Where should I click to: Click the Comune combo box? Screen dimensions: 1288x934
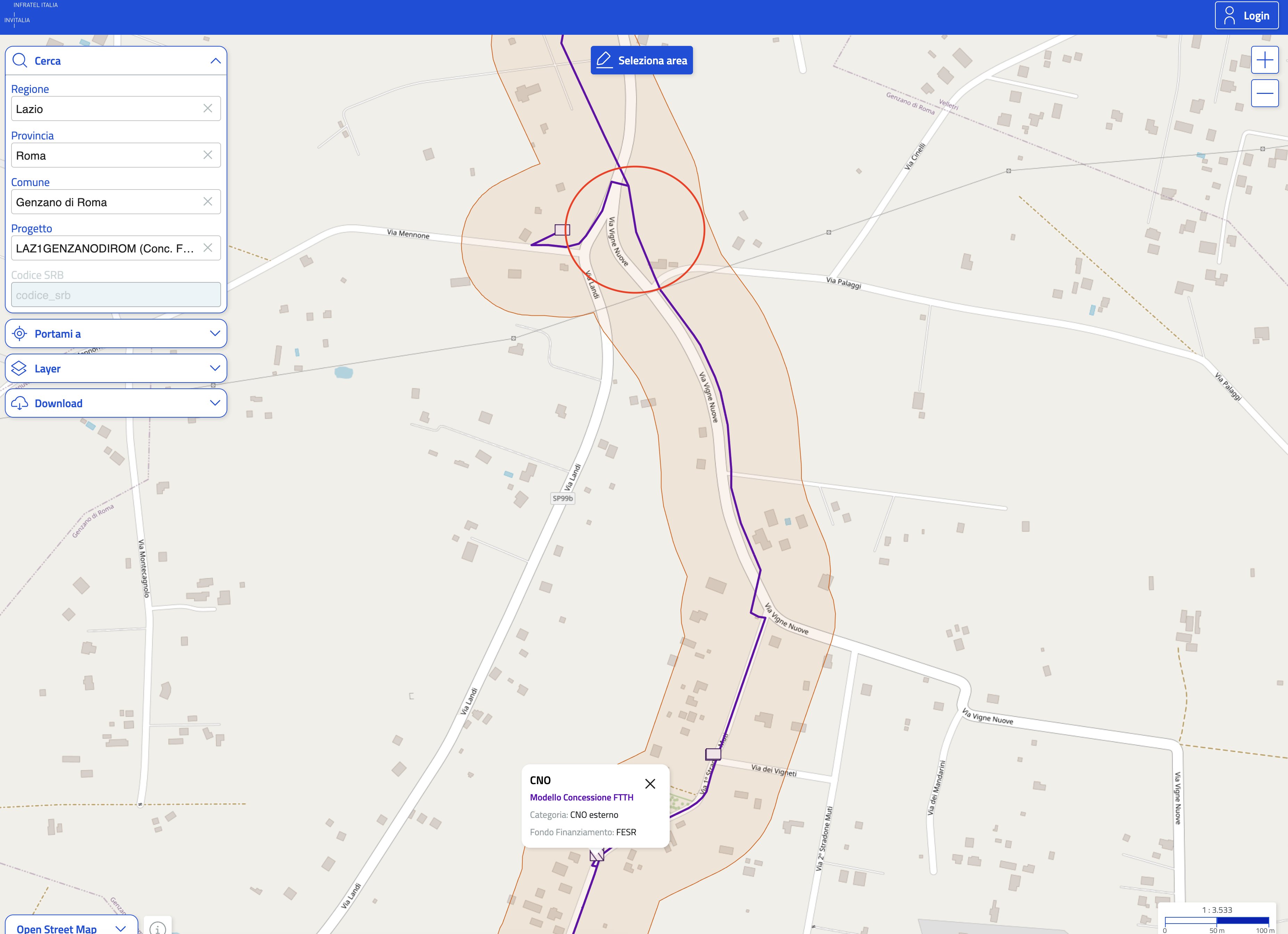116,202
